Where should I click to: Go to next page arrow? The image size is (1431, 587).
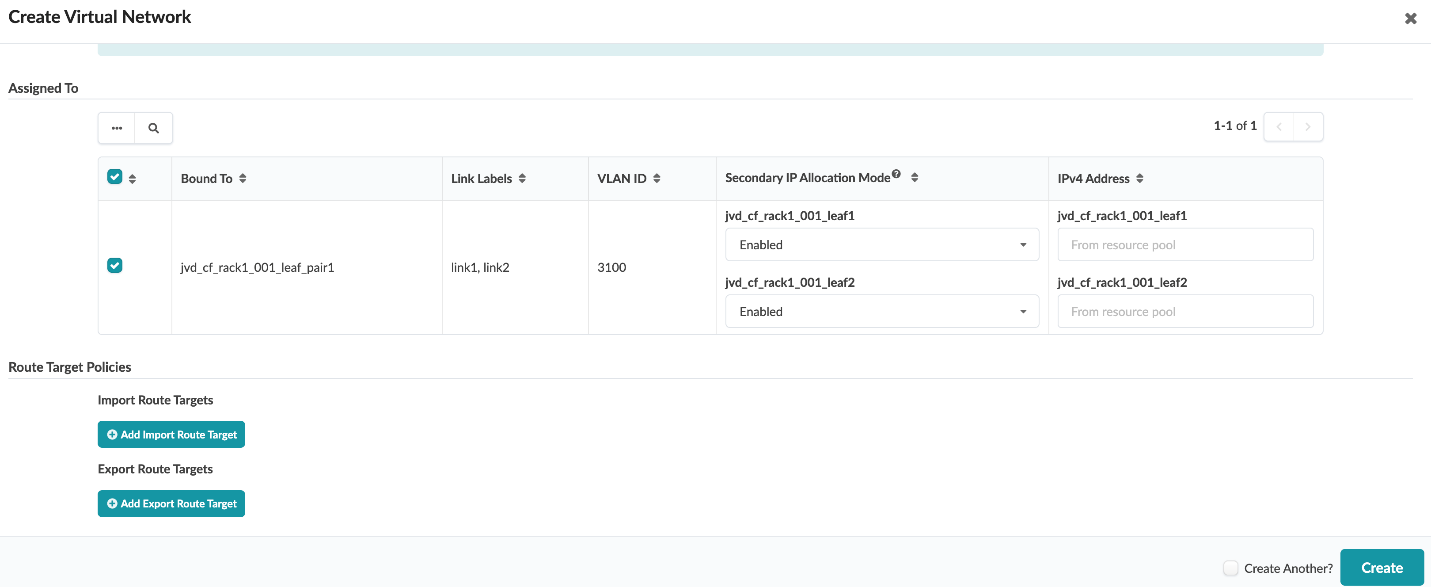[x=1308, y=127]
